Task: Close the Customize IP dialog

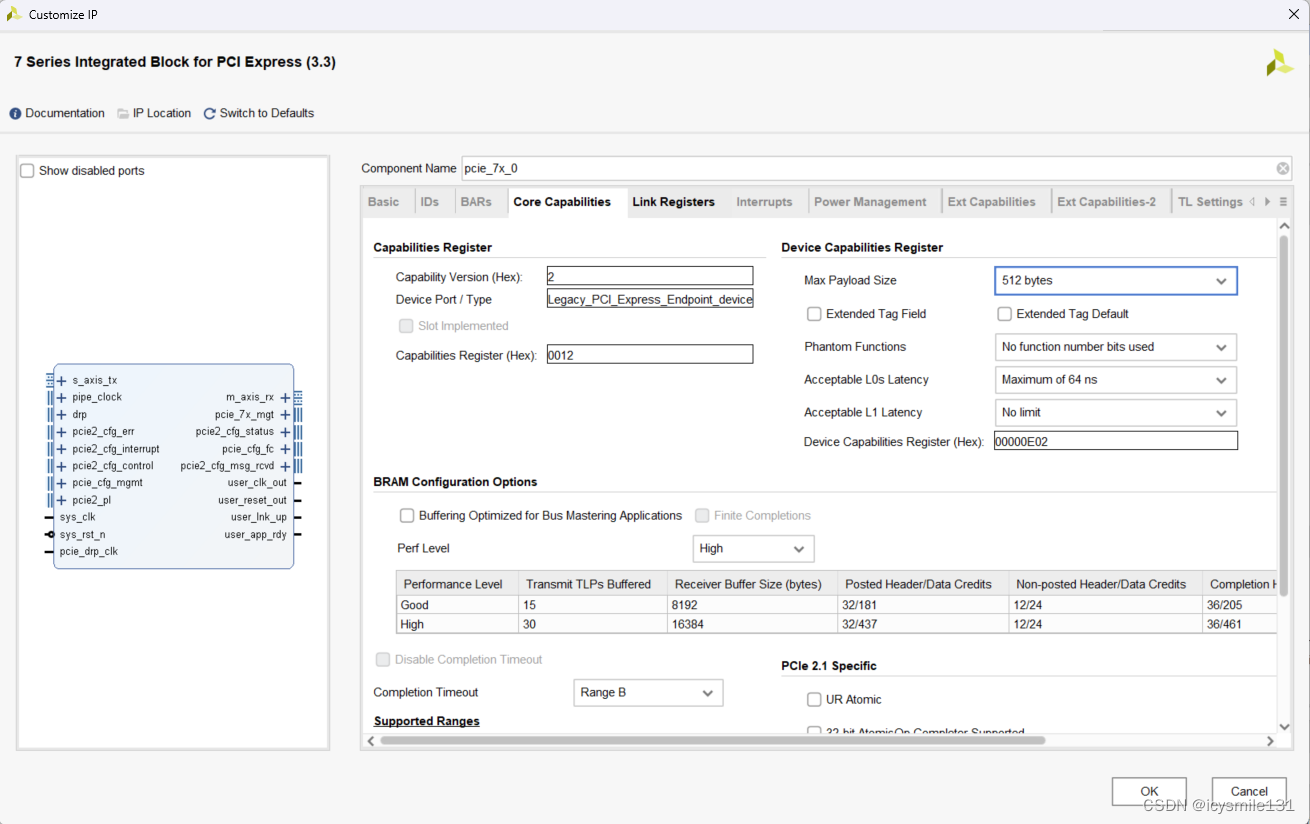Action: point(1293,14)
